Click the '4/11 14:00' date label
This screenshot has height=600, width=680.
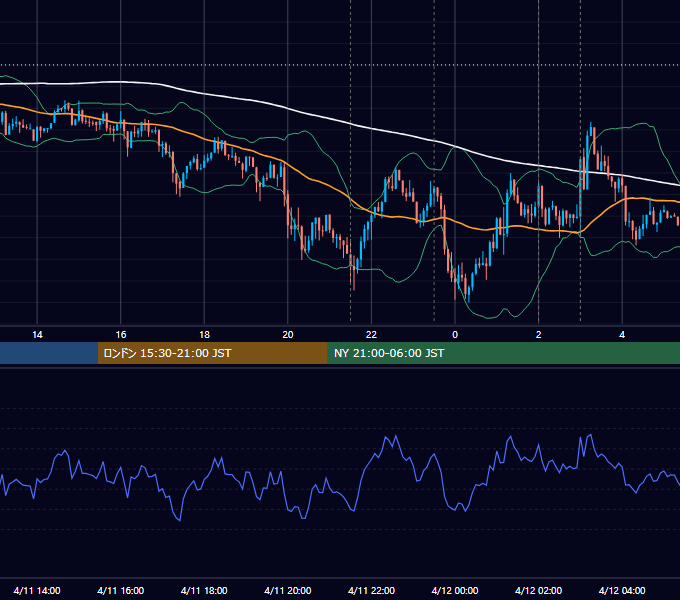[37, 590]
